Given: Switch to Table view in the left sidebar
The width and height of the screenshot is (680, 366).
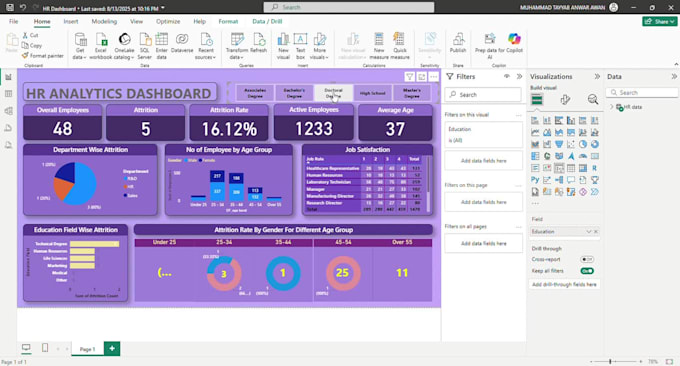Looking at the screenshot, I should click(x=8, y=94).
